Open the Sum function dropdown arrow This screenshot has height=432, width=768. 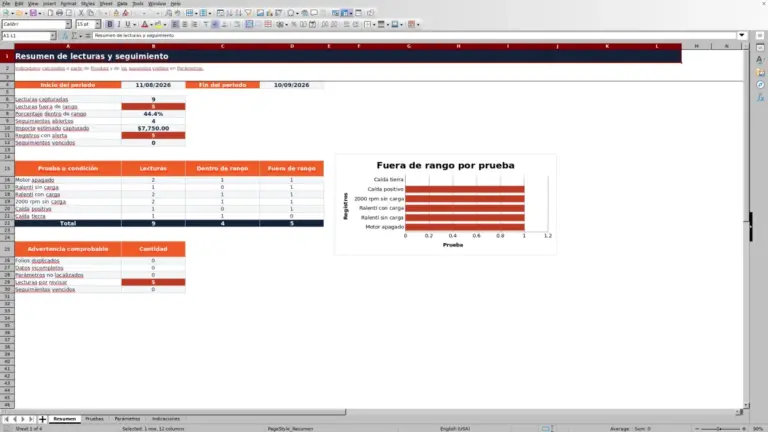[x=80, y=36]
